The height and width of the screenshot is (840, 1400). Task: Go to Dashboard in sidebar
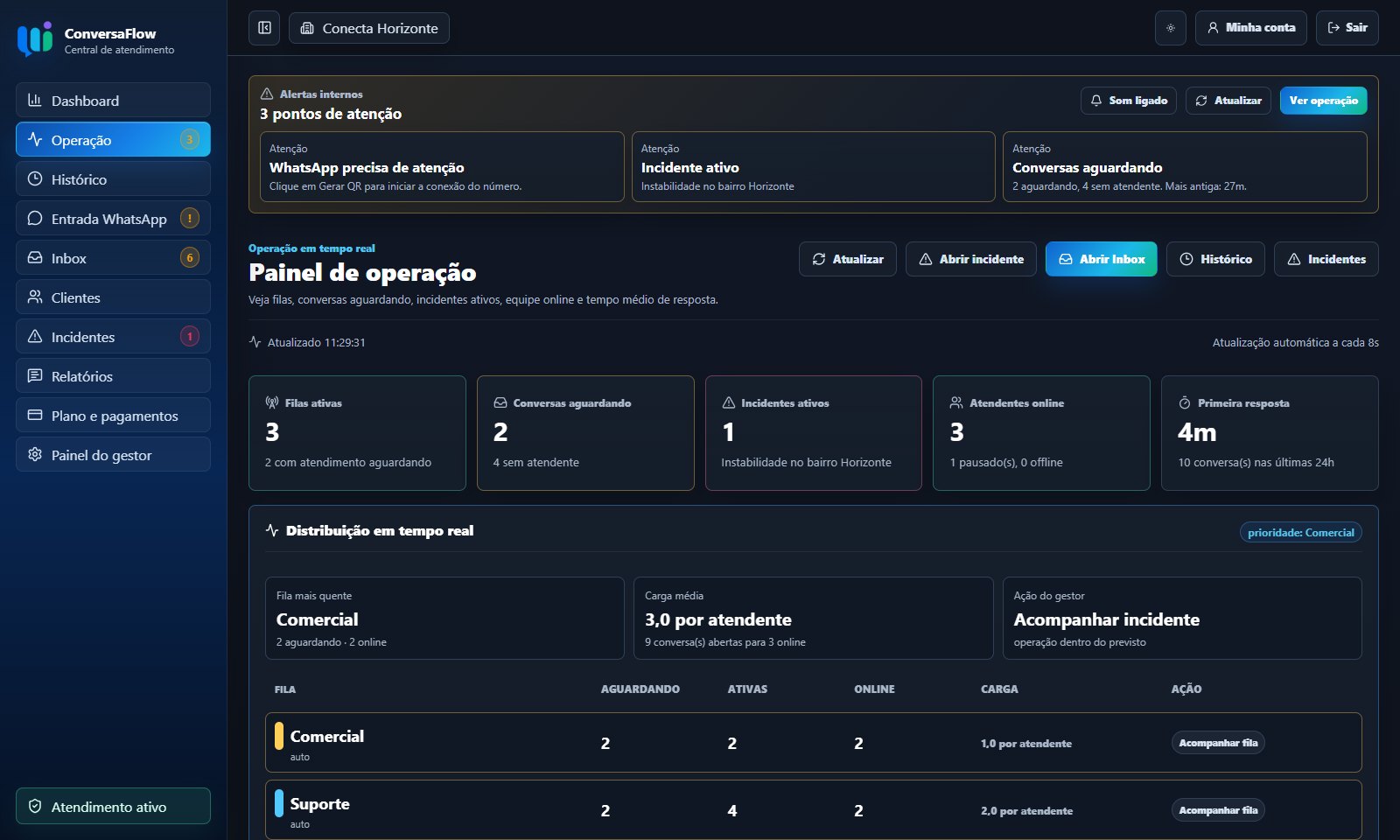coord(113,101)
